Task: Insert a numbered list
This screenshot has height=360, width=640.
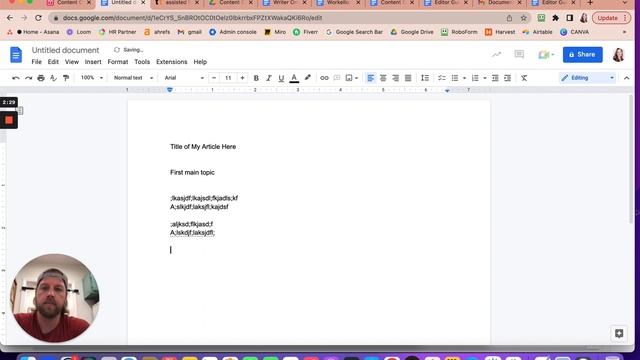Action: click(475, 78)
